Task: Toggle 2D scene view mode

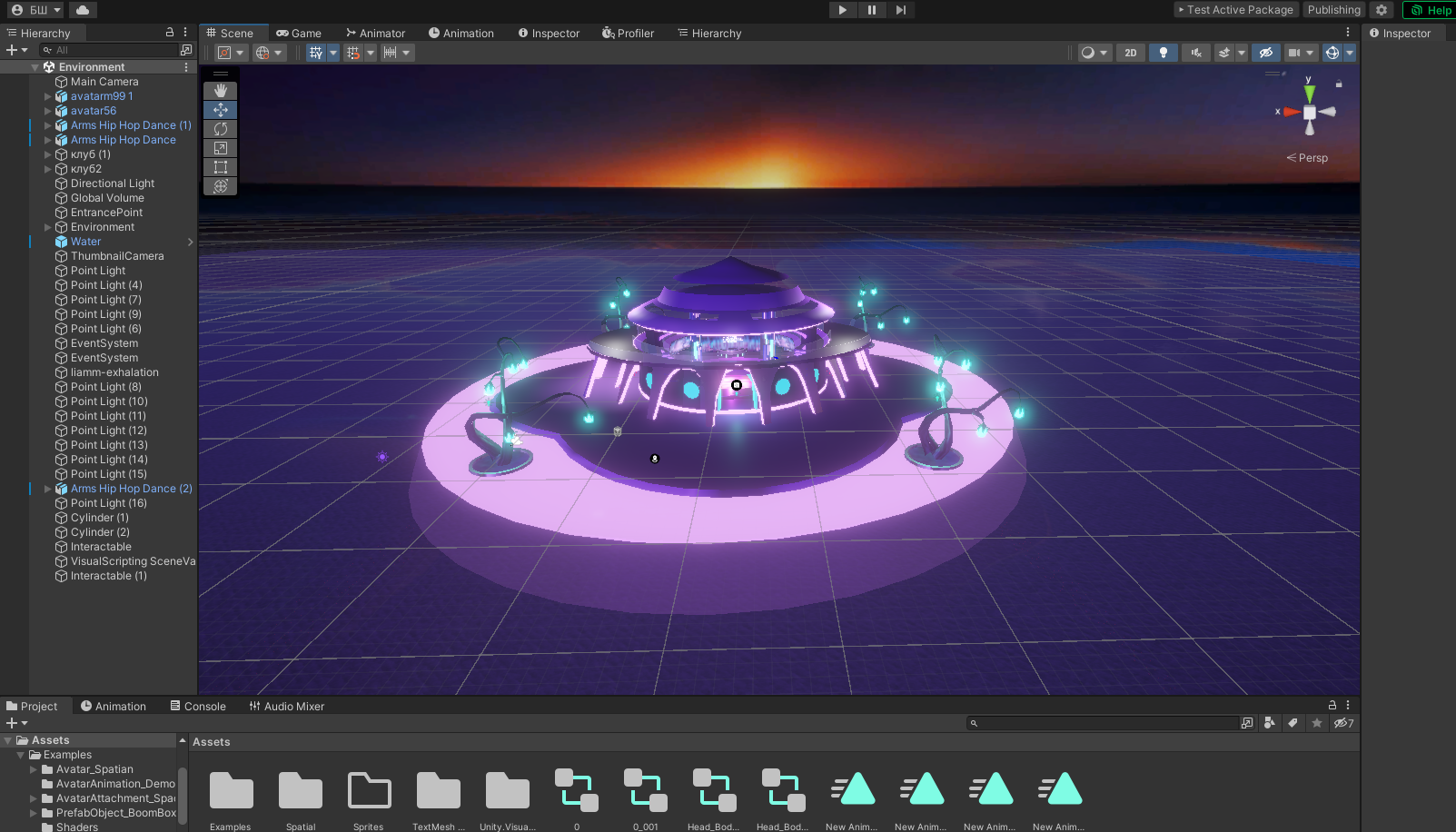Action: 1130,53
